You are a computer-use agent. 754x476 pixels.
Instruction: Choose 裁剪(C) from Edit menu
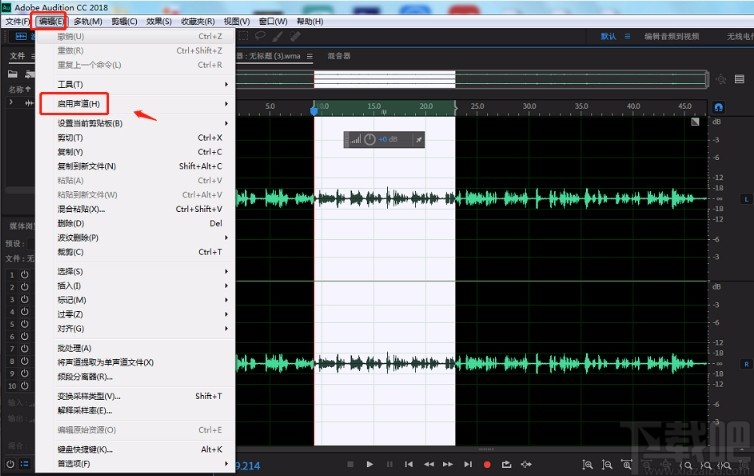click(x=136, y=252)
